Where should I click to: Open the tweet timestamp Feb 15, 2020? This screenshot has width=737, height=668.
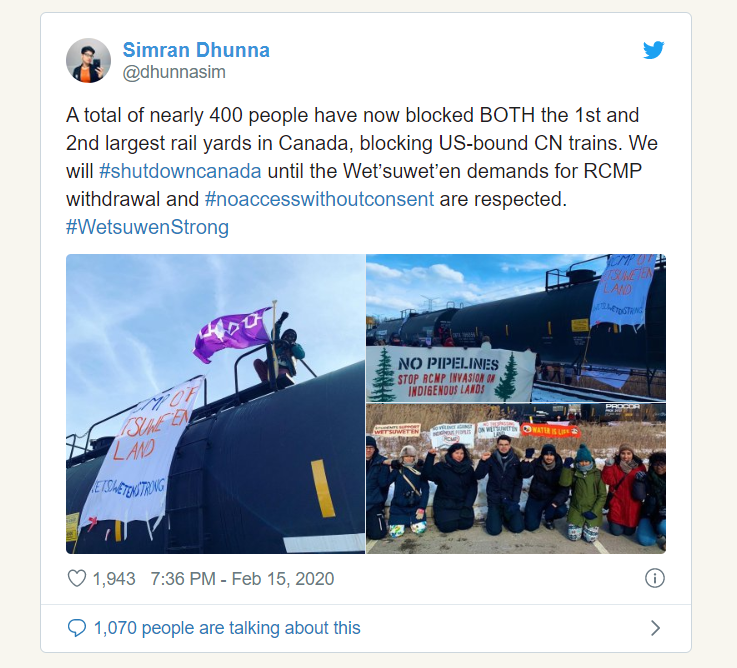pos(283,579)
